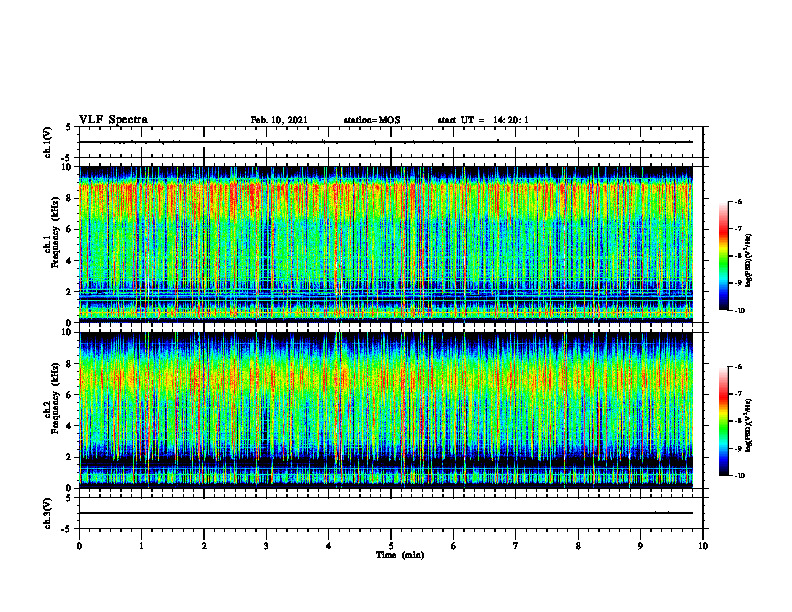Click the 'start UT = 14:20:1' text
792x612 pixels.
pyautogui.click(x=483, y=120)
